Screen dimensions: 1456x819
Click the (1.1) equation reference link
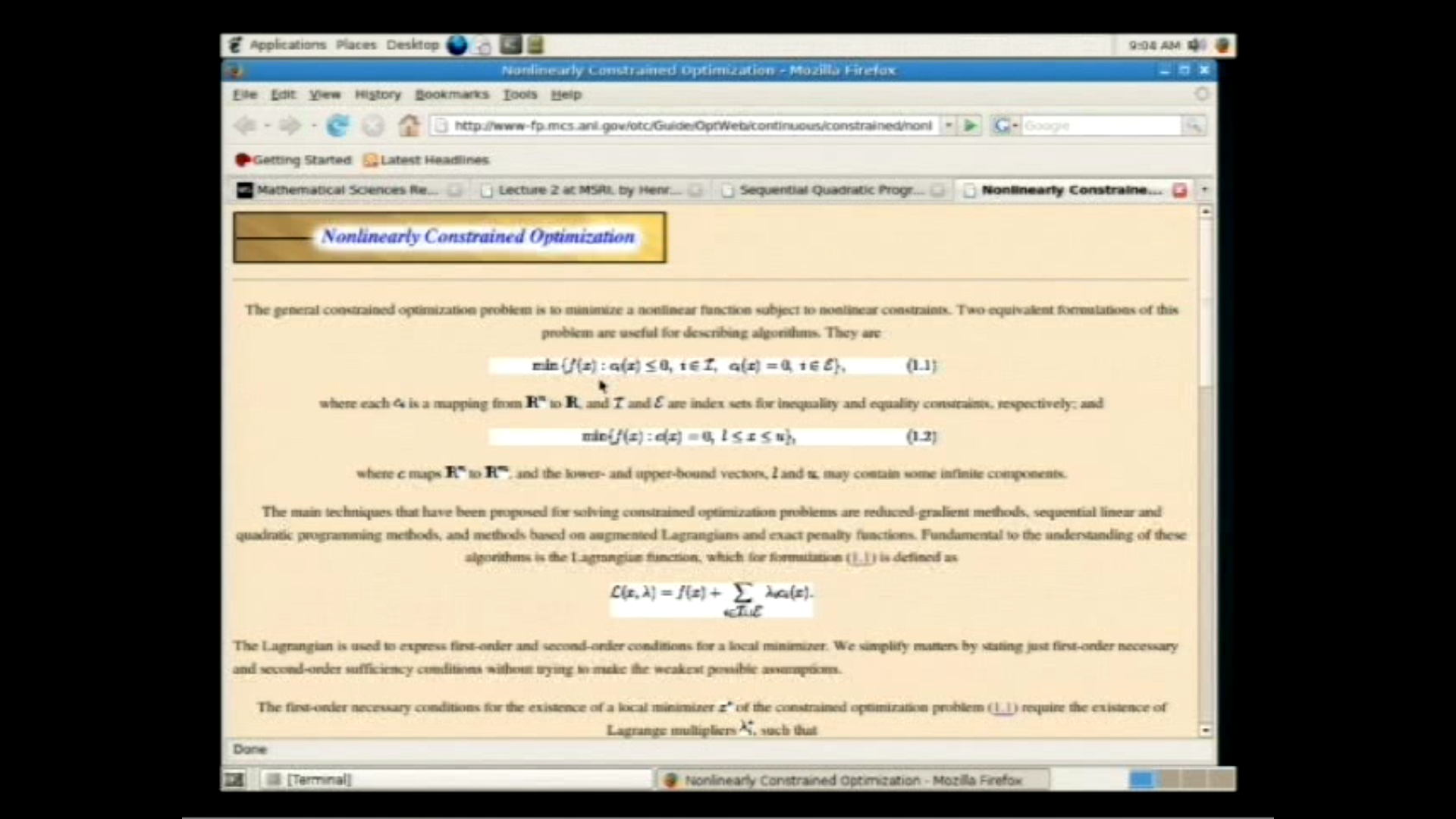pyautogui.click(x=860, y=557)
